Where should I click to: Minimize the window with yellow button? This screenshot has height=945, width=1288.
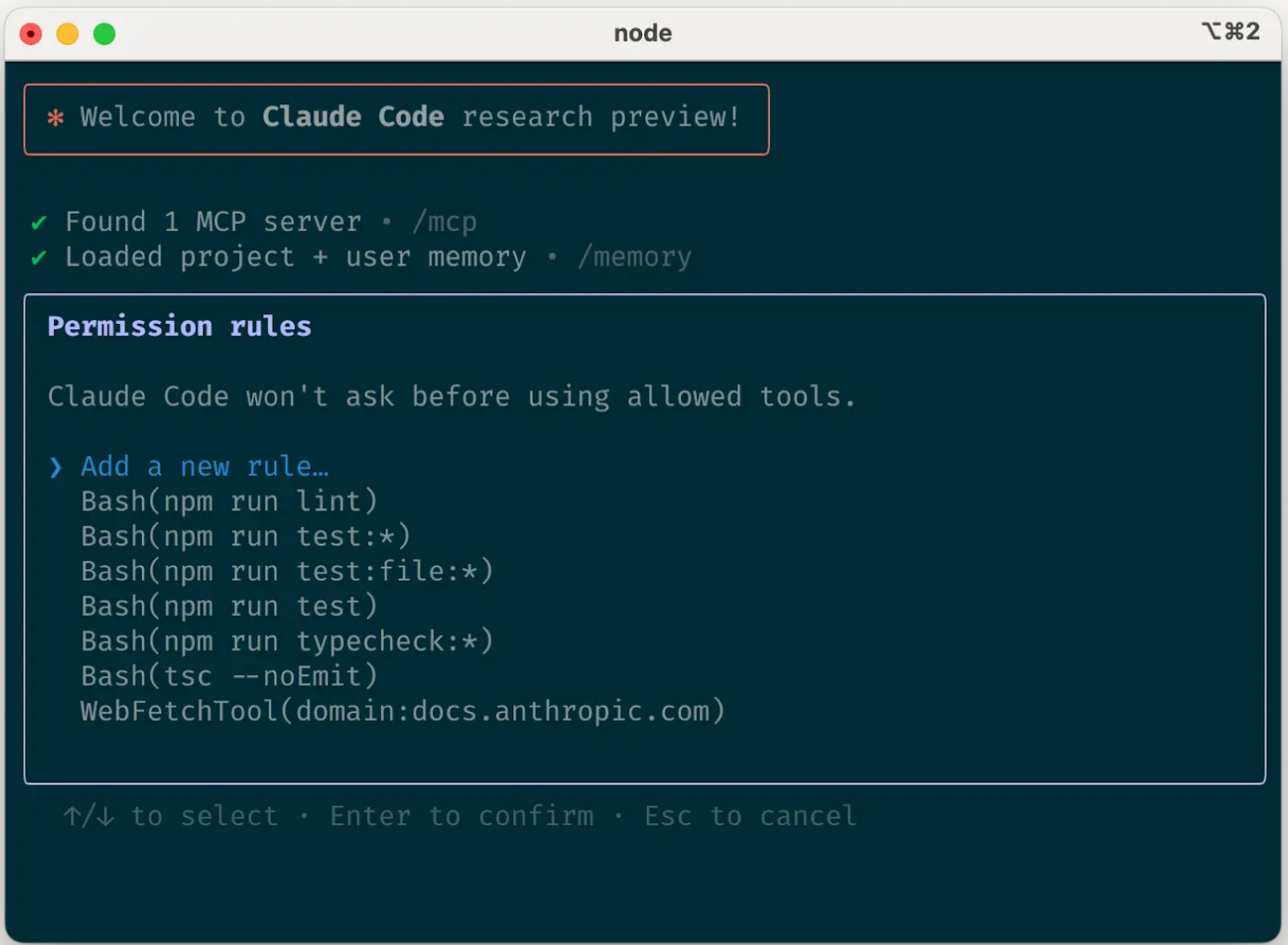pyautogui.click(x=68, y=34)
